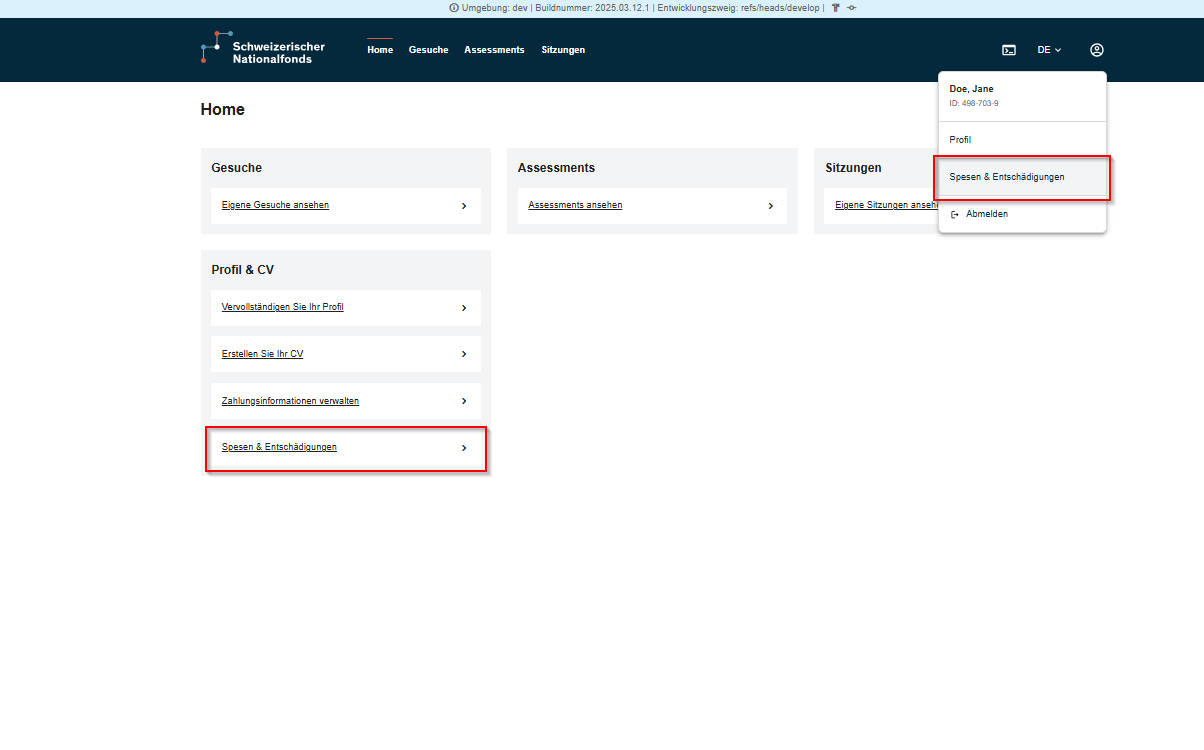Open the Gesuche navigation tab
Image resolution: width=1204 pixels, height=750 pixels.
click(428, 50)
